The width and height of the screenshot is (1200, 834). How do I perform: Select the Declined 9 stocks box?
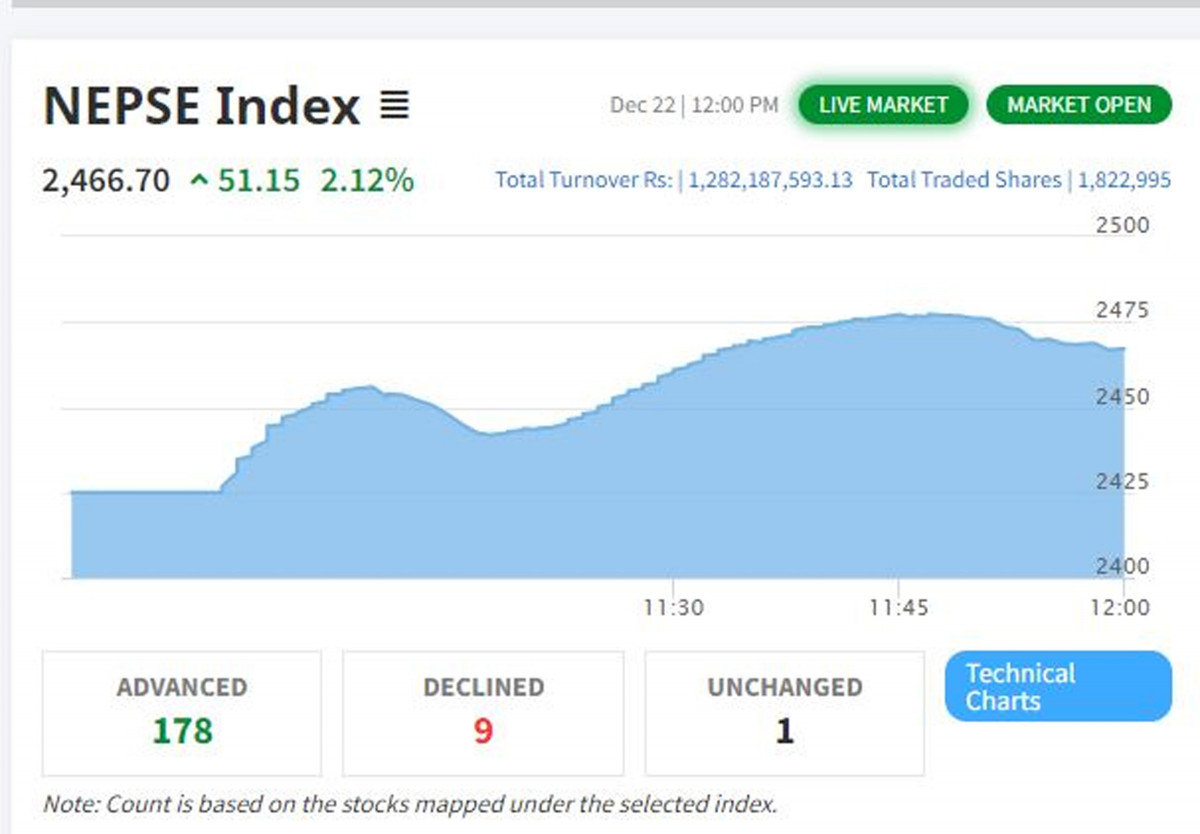click(483, 713)
